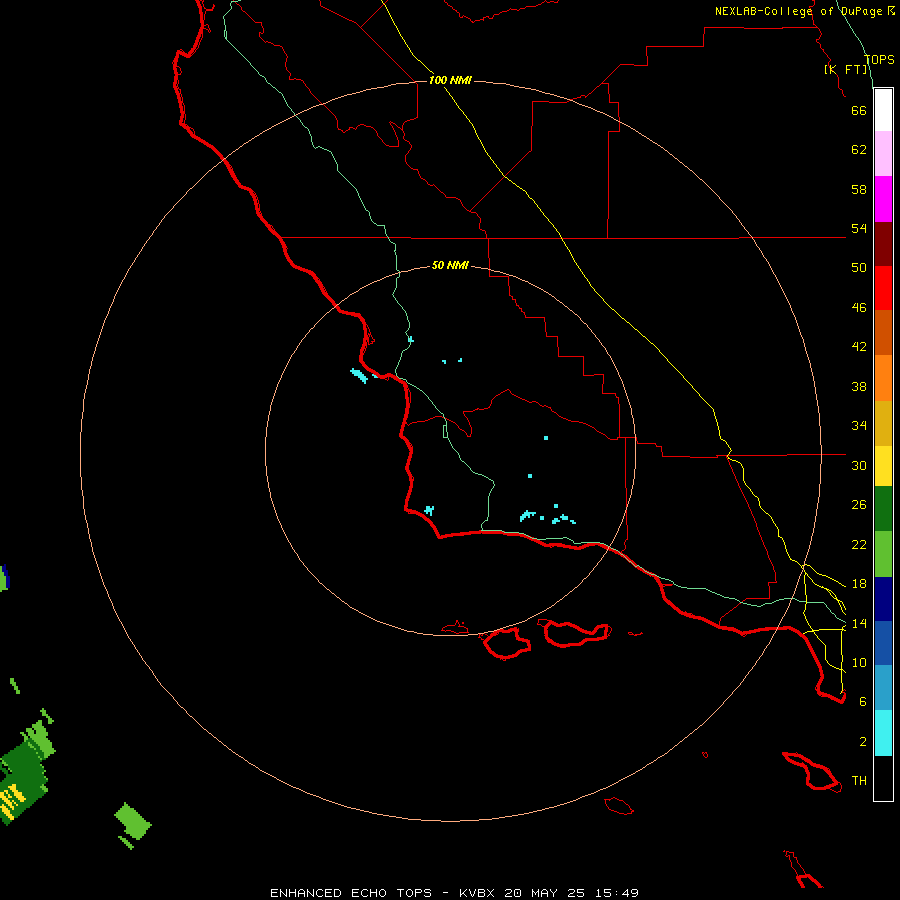Image resolution: width=900 pixels, height=900 pixels.
Task: Click the yellow legend swatch
Action: (883, 466)
